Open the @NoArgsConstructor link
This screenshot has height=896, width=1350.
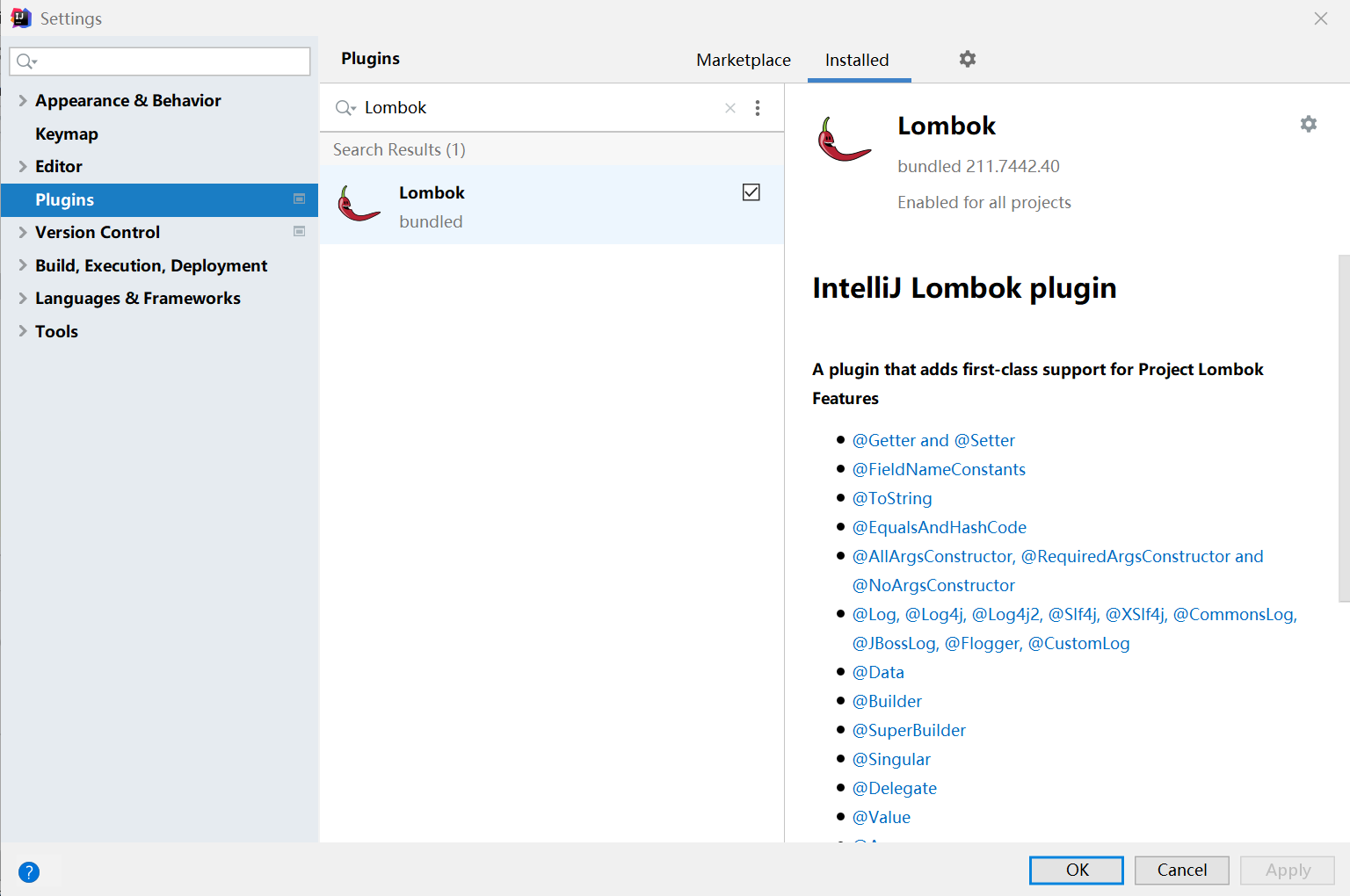click(933, 585)
